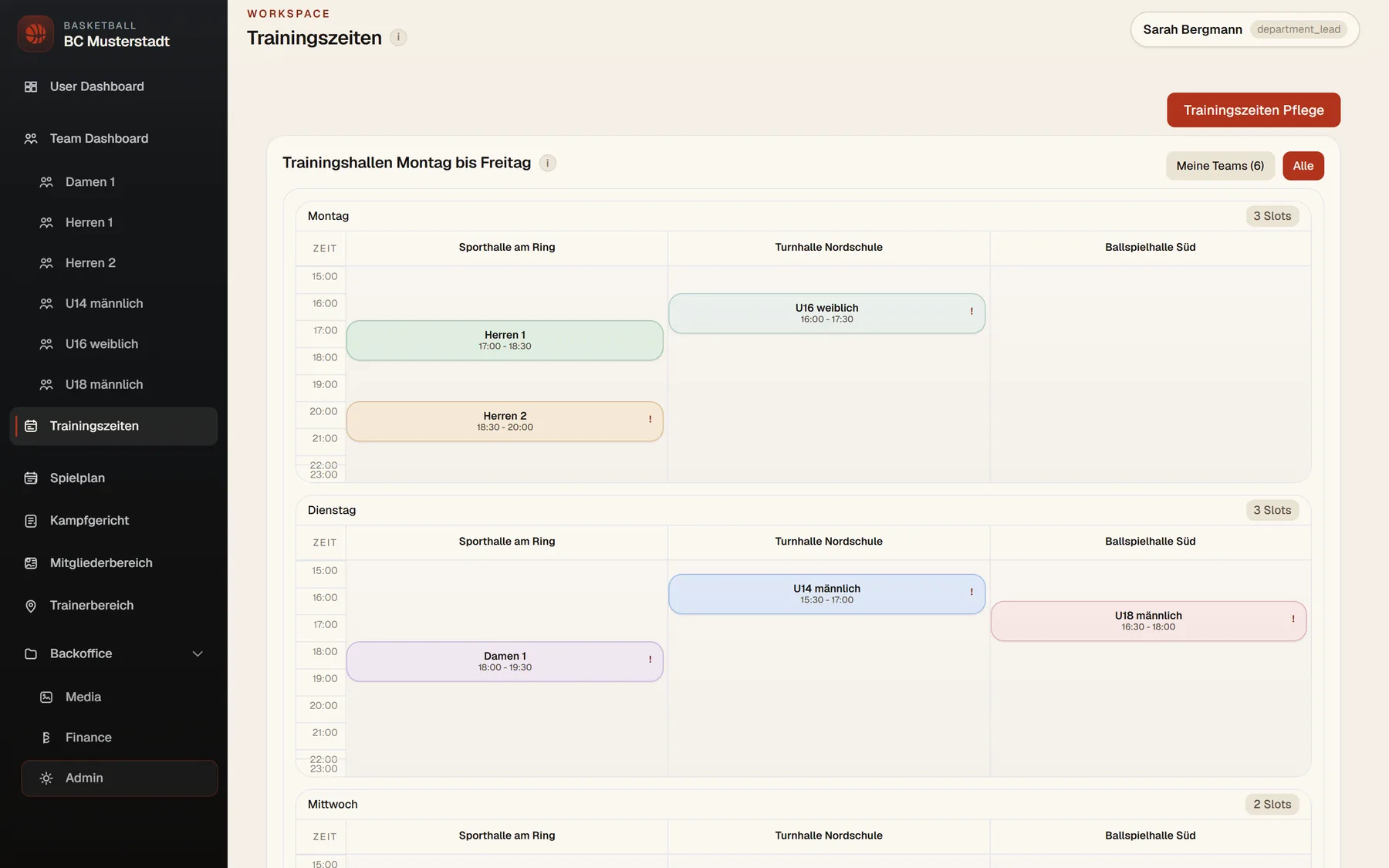Click the U18 männlich team icon
This screenshot has height=868, width=1389.
[46, 384]
